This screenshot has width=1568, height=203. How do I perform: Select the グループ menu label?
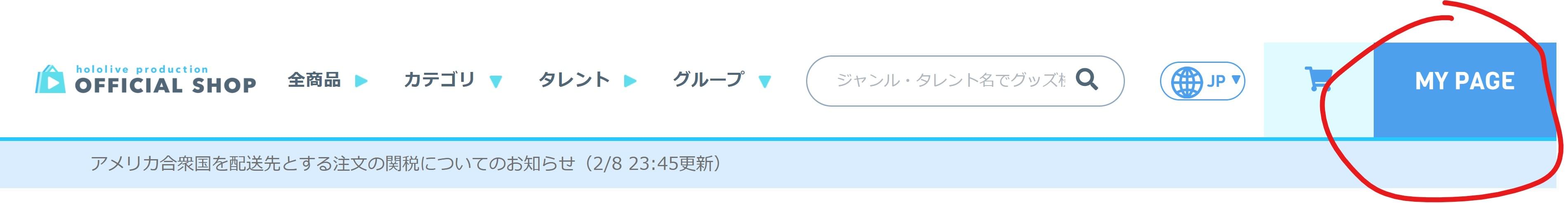pyautogui.click(x=709, y=79)
